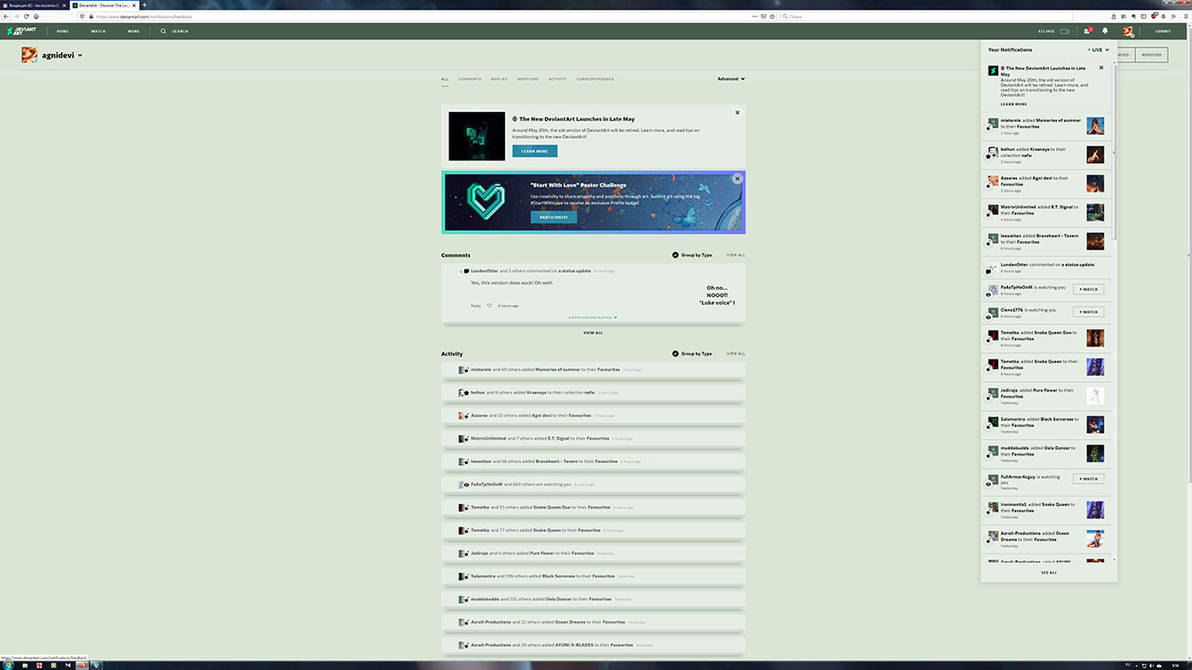Open the Temetka Snake Queen Duo activity row
Viewport: 1192px width, 670px height.
coord(593,507)
